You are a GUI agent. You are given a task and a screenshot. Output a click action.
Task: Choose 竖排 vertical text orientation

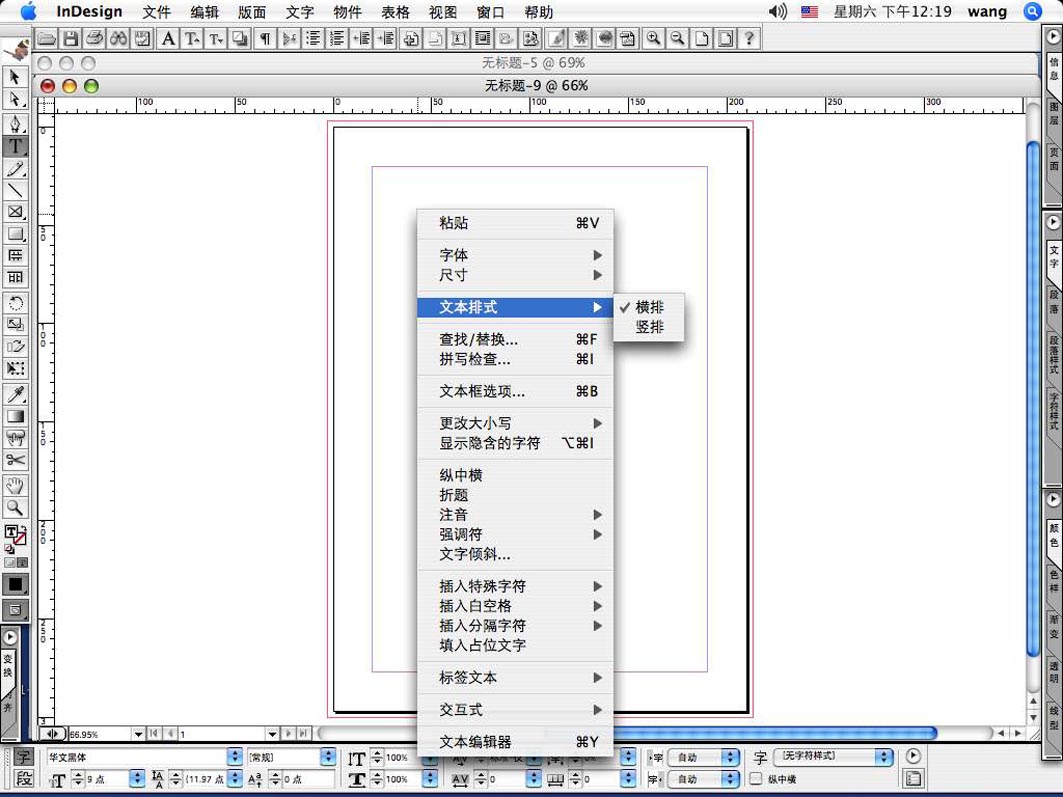pyautogui.click(x=649, y=327)
